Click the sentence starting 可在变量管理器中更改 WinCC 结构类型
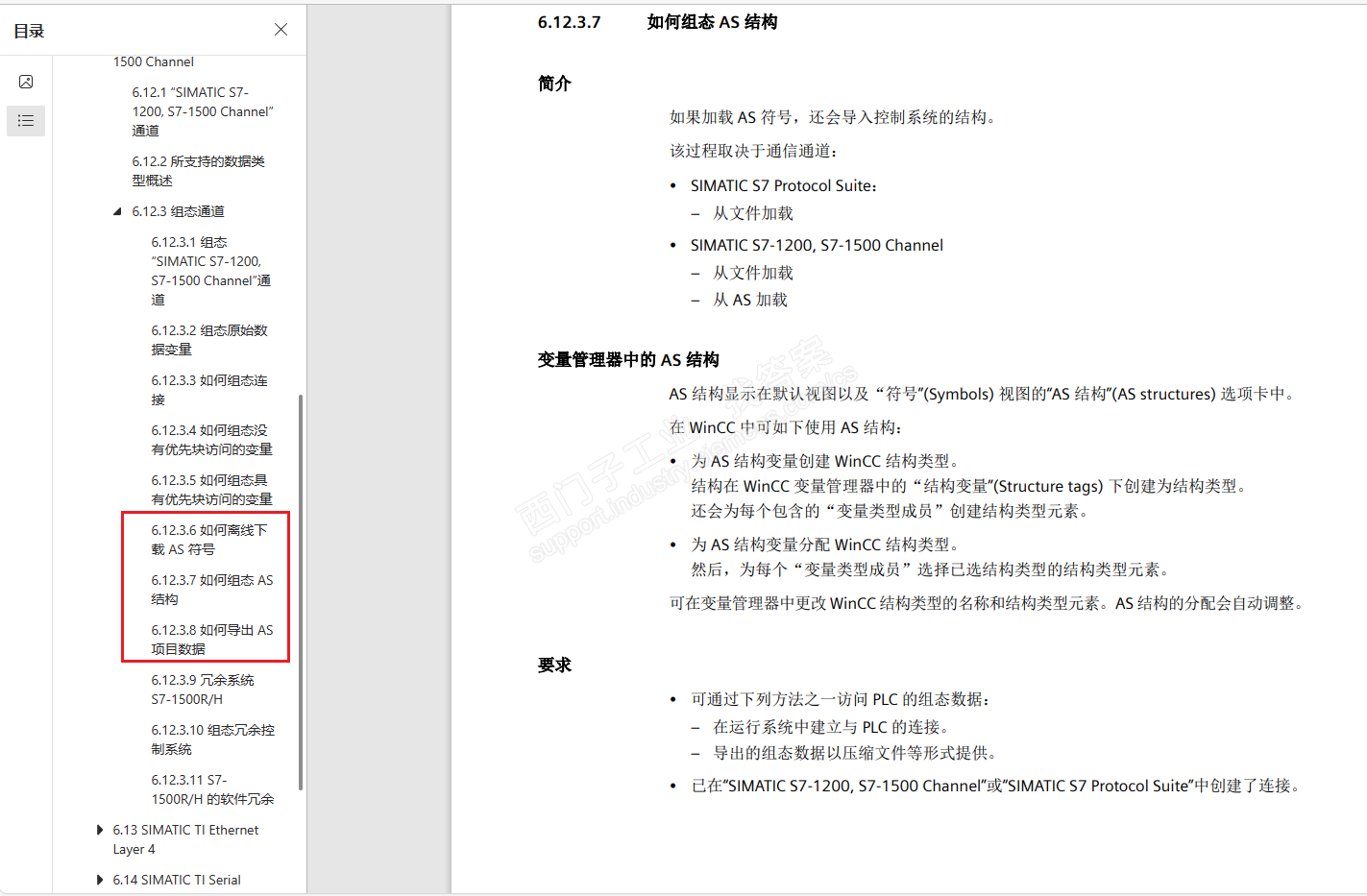 pos(989,603)
